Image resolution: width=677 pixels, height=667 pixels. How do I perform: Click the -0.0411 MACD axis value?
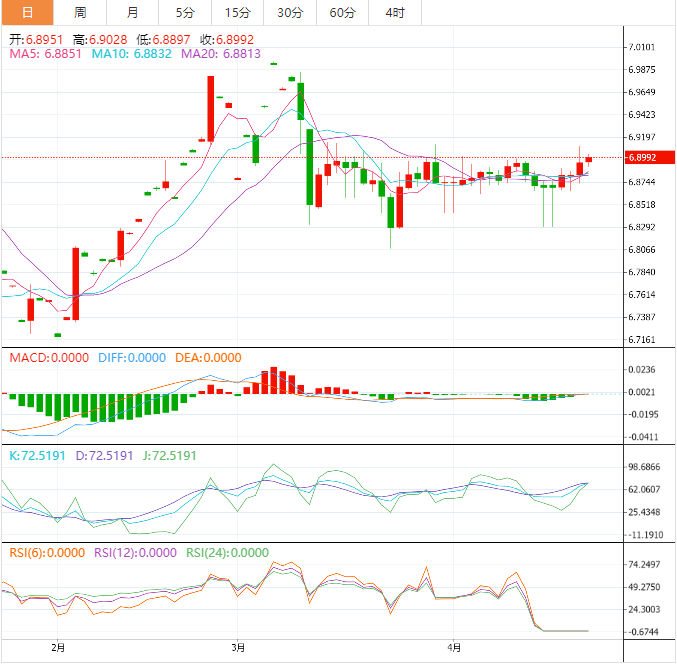point(643,437)
